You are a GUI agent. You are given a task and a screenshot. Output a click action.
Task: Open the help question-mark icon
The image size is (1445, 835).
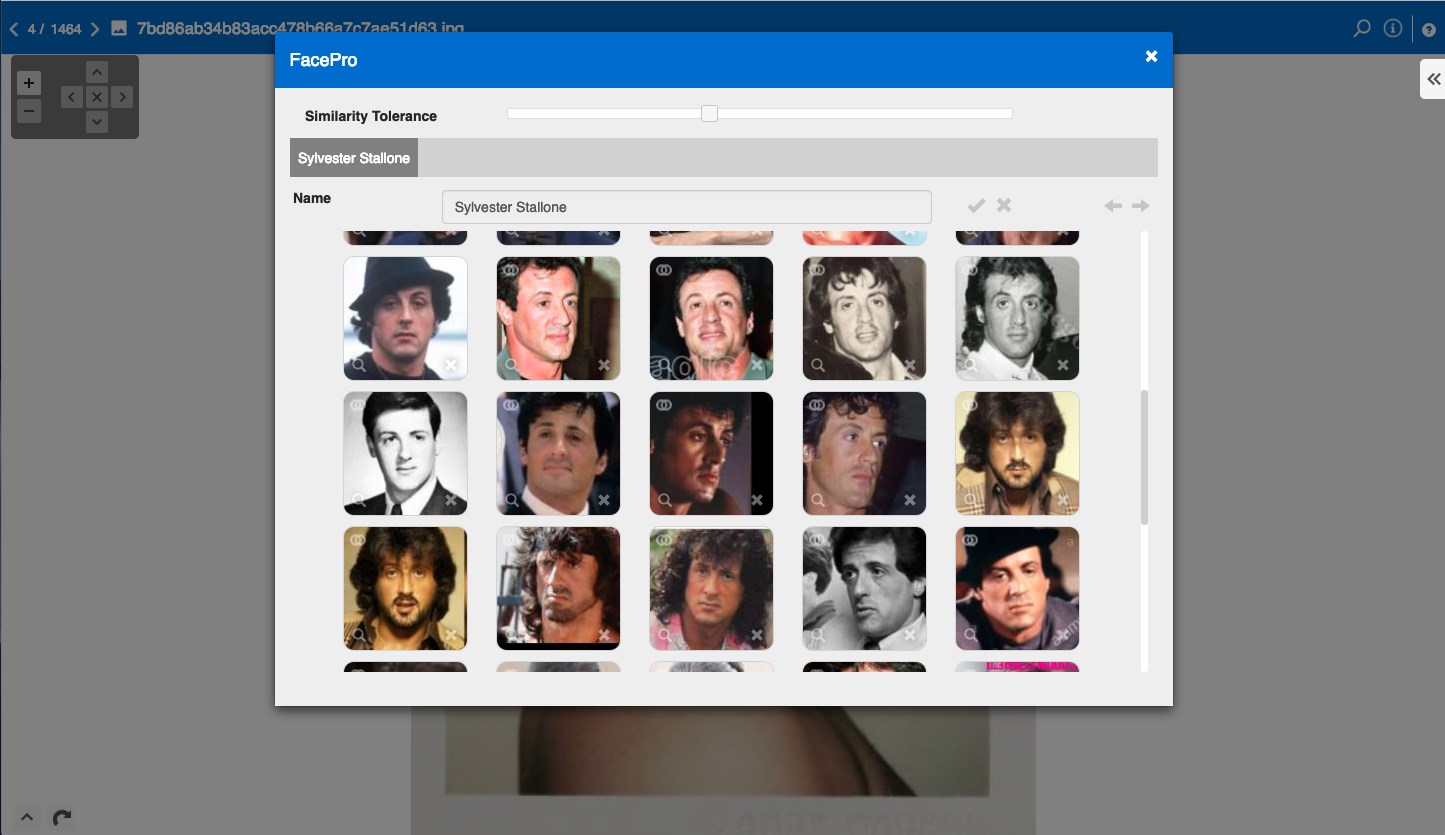(1429, 30)
